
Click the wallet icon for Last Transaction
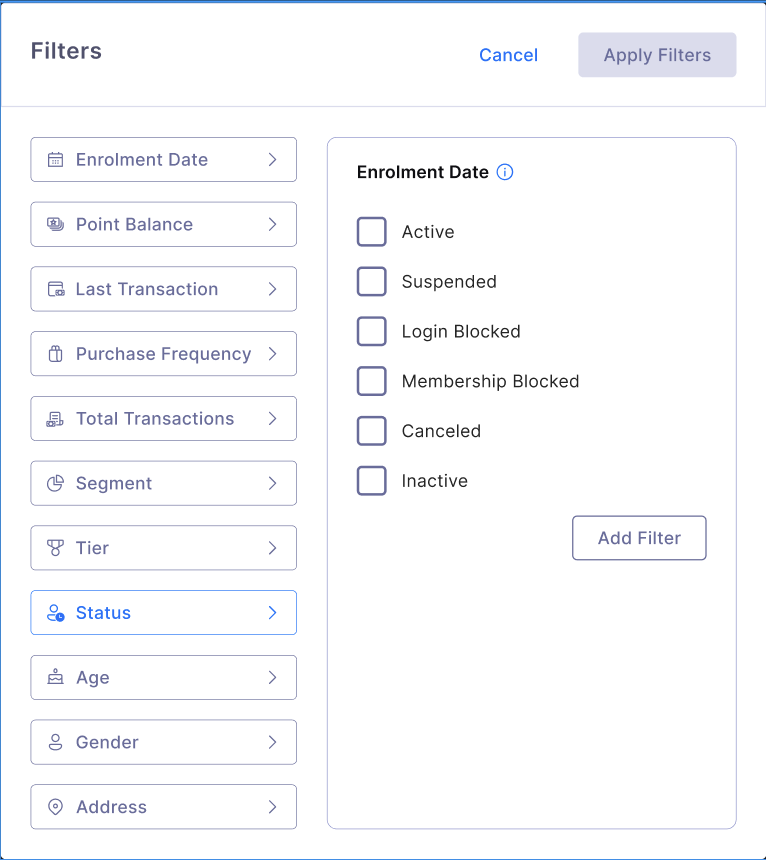(x=56, y=290)
